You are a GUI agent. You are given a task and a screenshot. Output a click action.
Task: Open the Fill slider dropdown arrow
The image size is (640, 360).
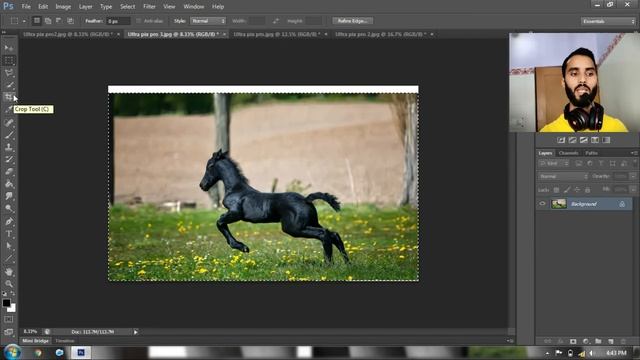click(633, 190)
